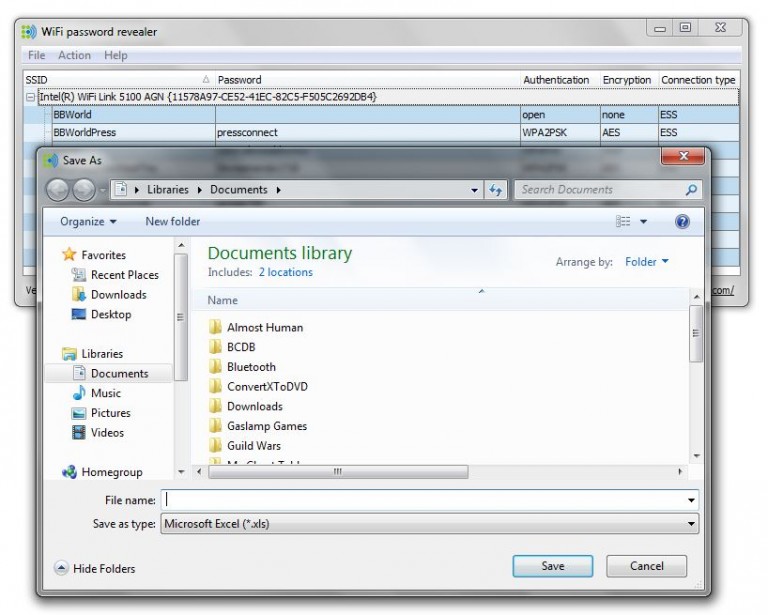Click the Back arrow in Save As dialog
The image size is (768, 615).
(58, 189)
